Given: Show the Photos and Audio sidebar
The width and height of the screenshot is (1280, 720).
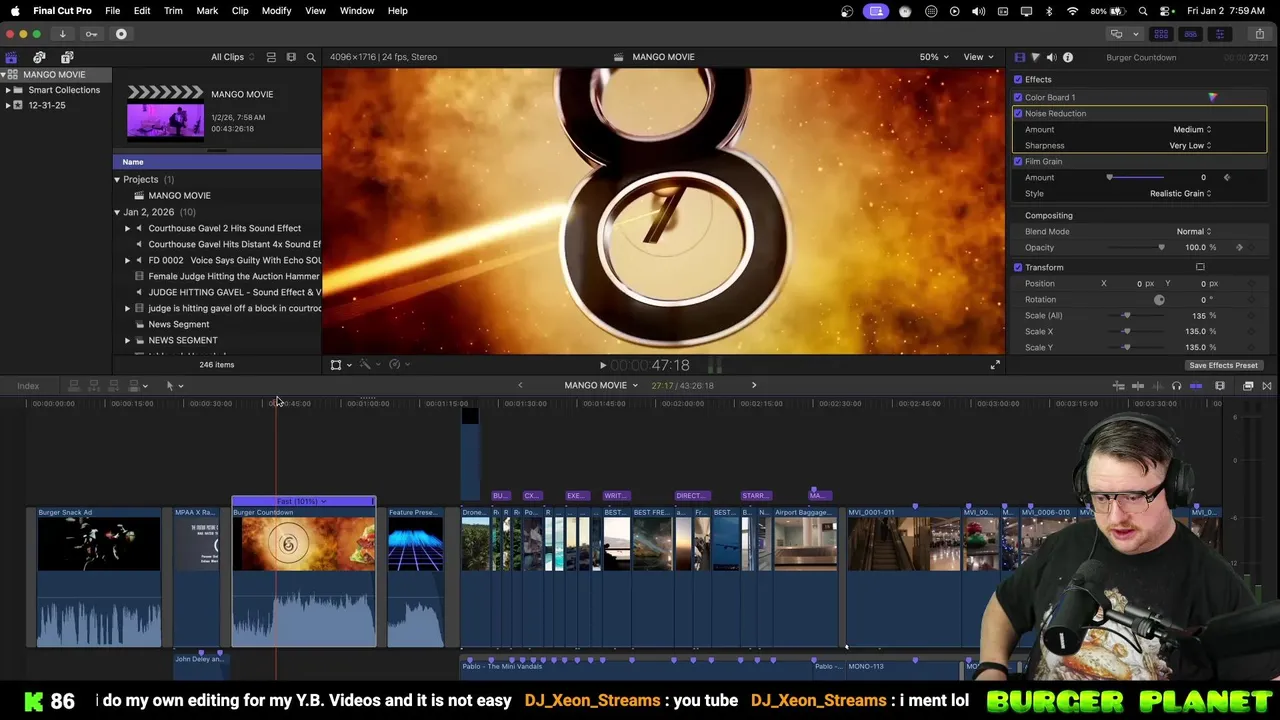Looking at the screenshot, I should point(39,57).
